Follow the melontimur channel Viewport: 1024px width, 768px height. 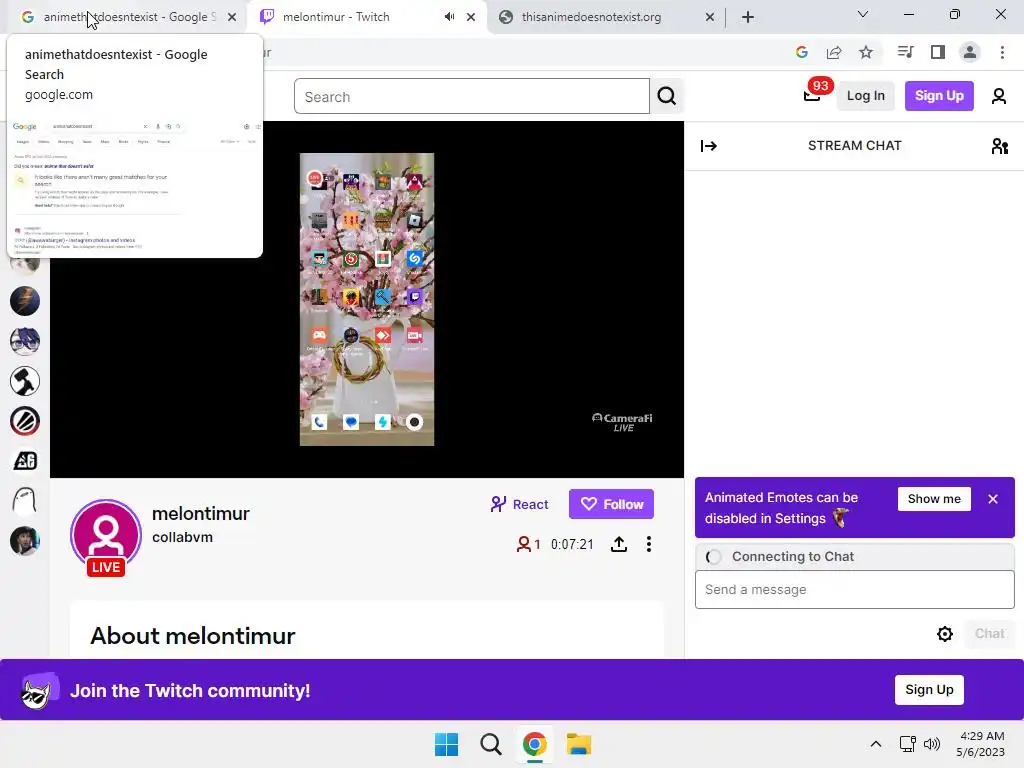611,504
